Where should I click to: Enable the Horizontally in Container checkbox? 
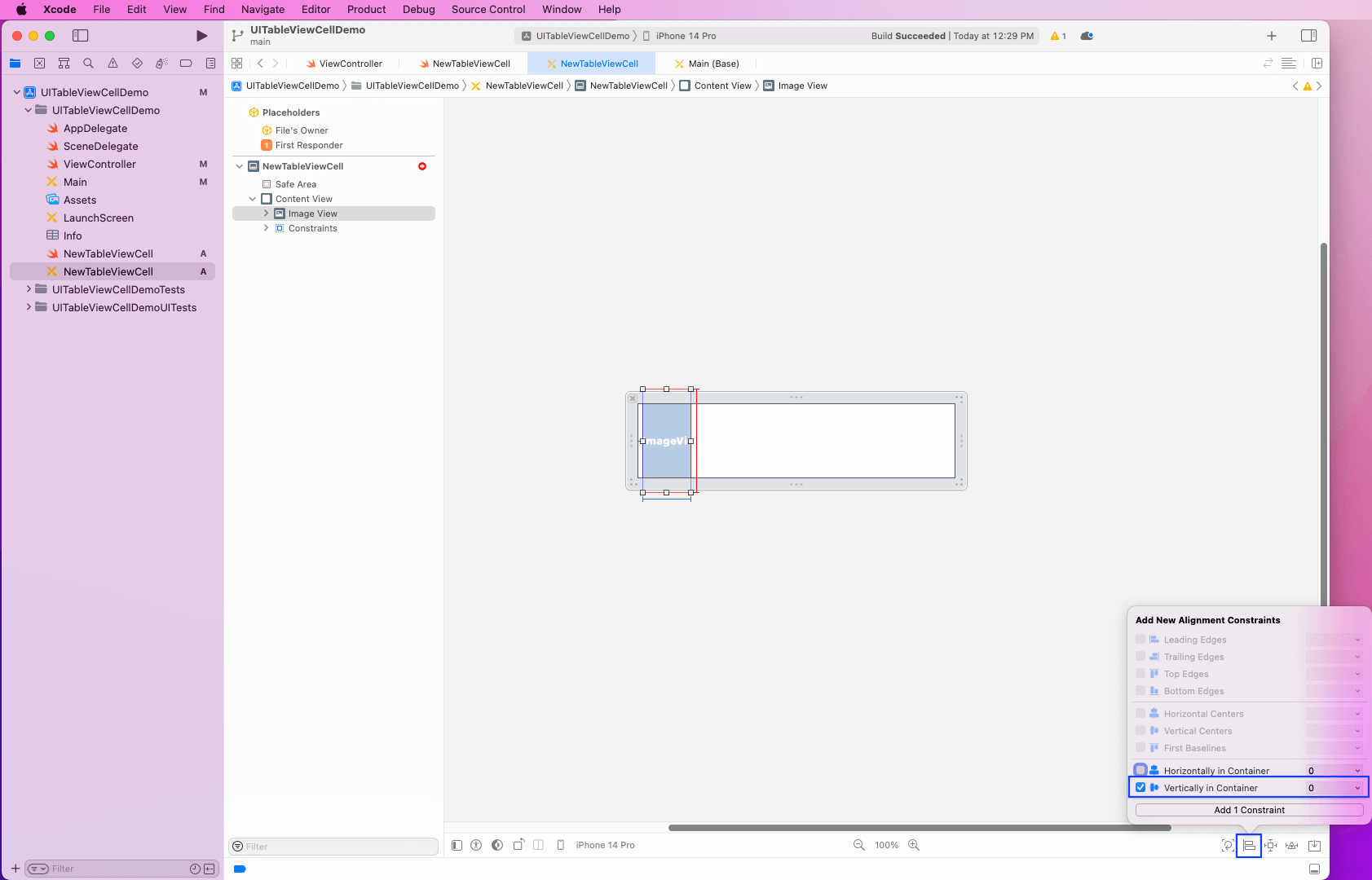tap(1140, 770)
